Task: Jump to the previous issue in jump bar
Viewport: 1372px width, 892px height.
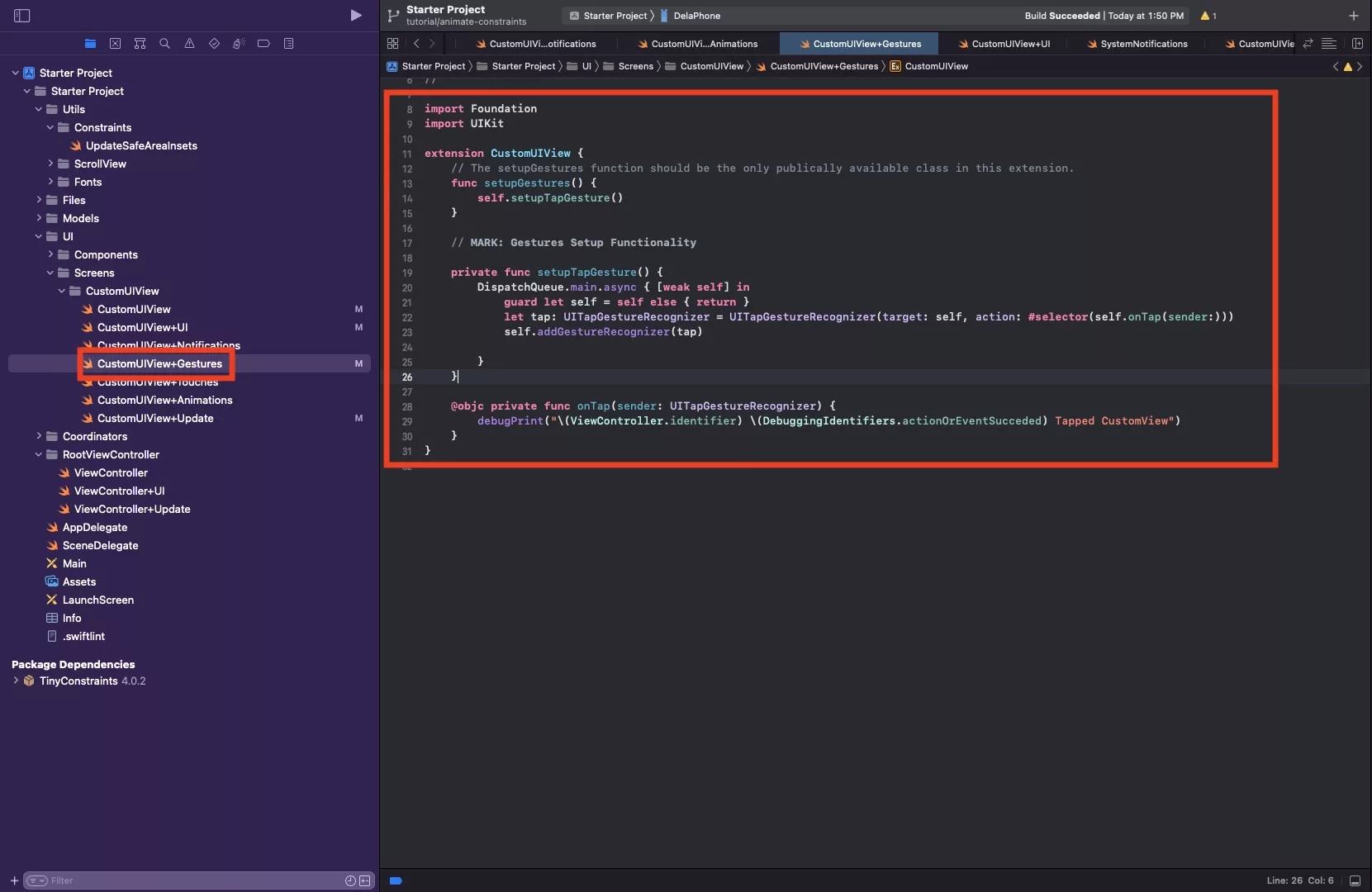Action: (x=1336, y=67)
